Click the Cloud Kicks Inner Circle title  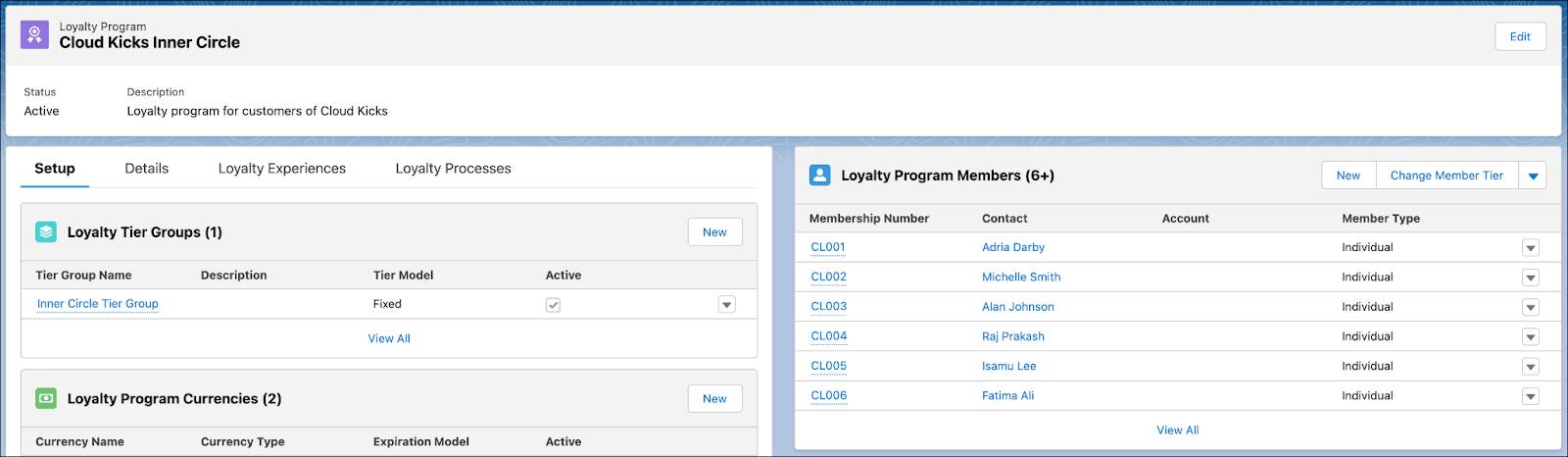[149, 42]
